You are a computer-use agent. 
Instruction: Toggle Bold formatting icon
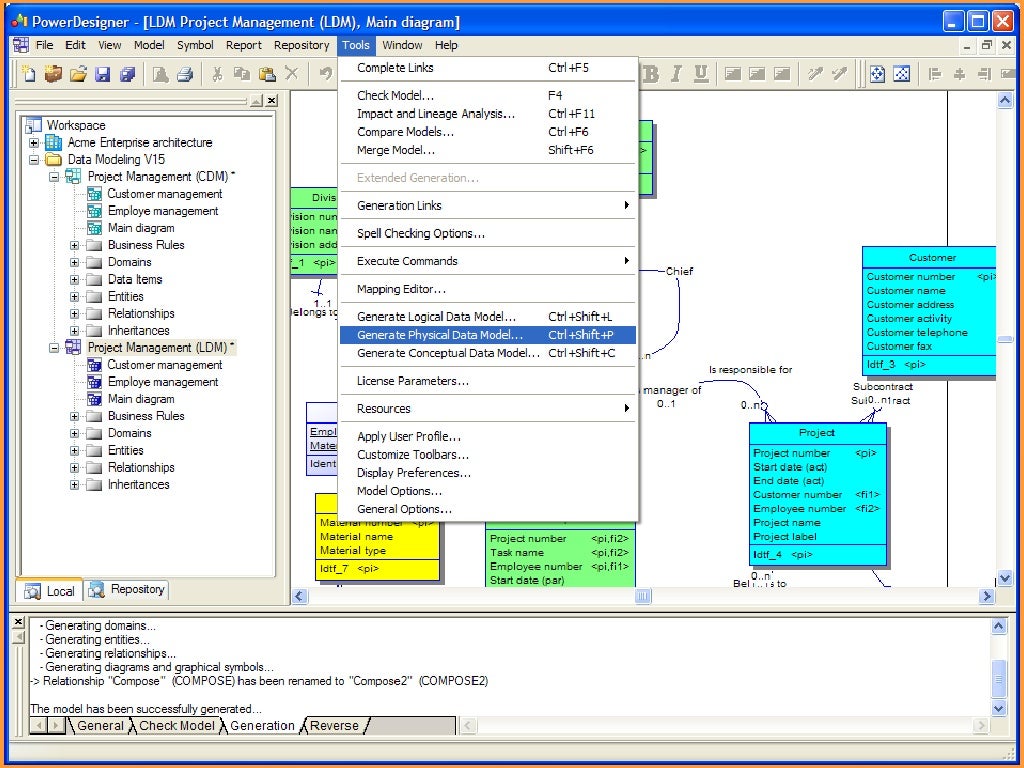[x=651, y=74]
